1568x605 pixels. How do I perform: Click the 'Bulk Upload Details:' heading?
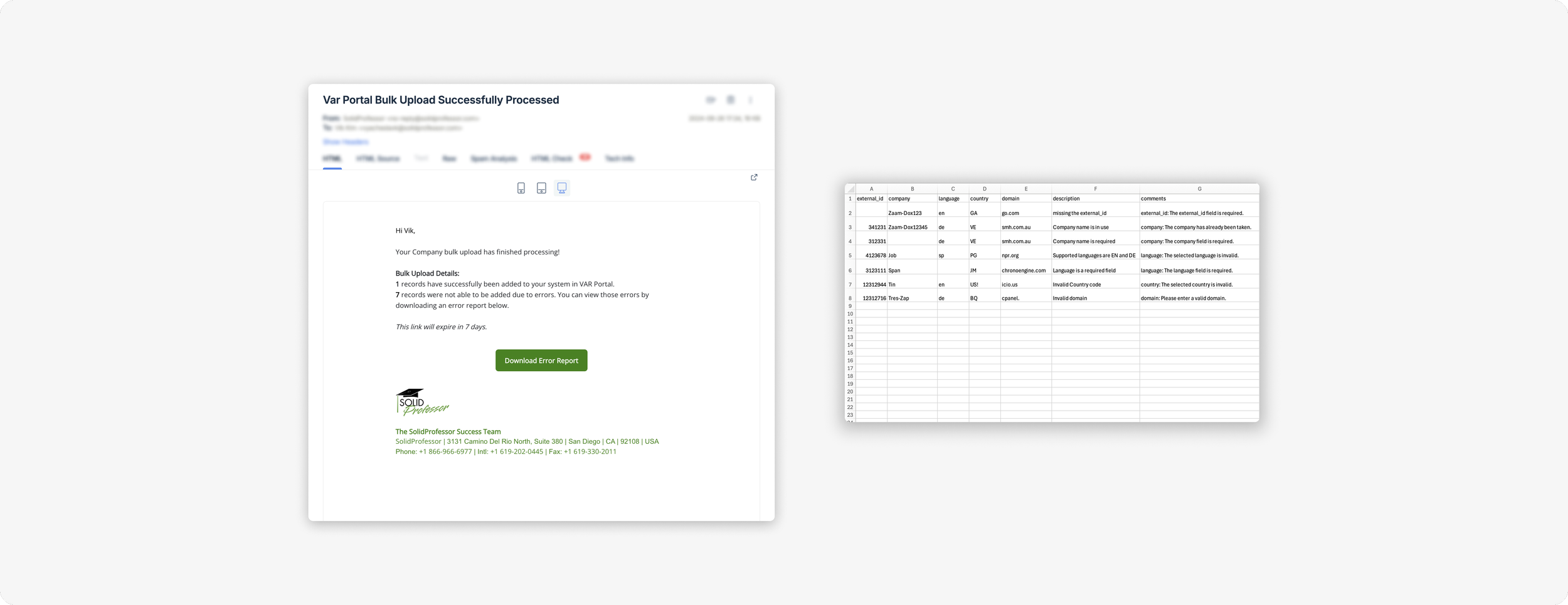pyautogui.click(x=427, y=273)
